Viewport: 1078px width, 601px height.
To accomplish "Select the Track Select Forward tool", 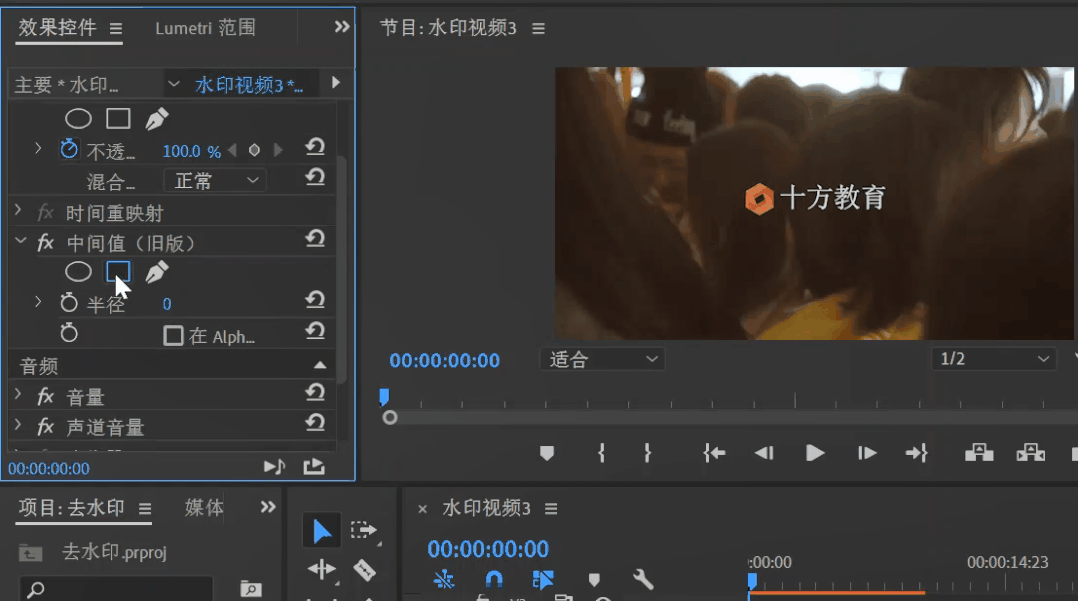I will pyautogui.click(x=364, y=530).
